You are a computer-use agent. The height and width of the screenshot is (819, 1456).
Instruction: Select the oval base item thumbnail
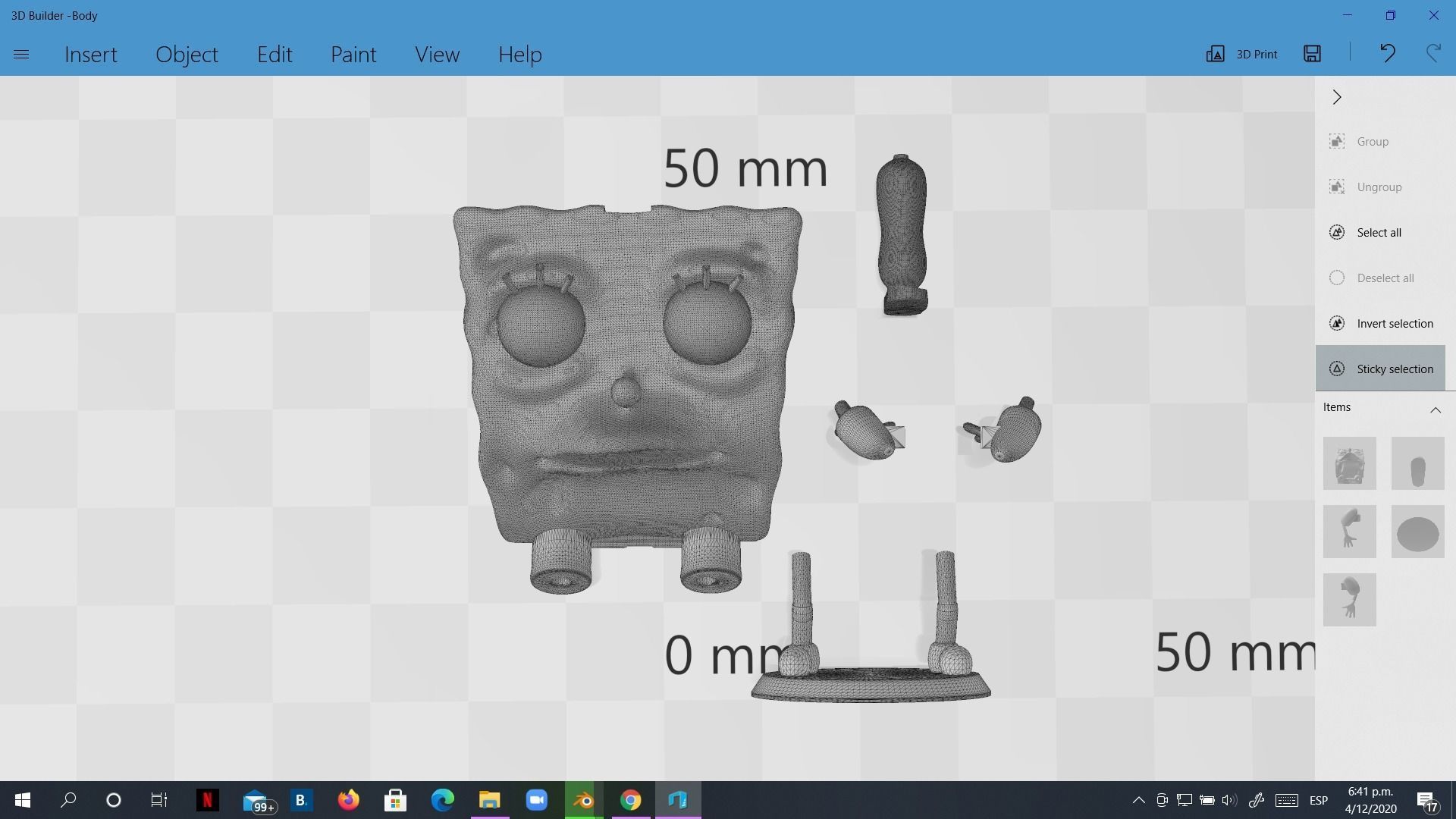coord(1418,532)
